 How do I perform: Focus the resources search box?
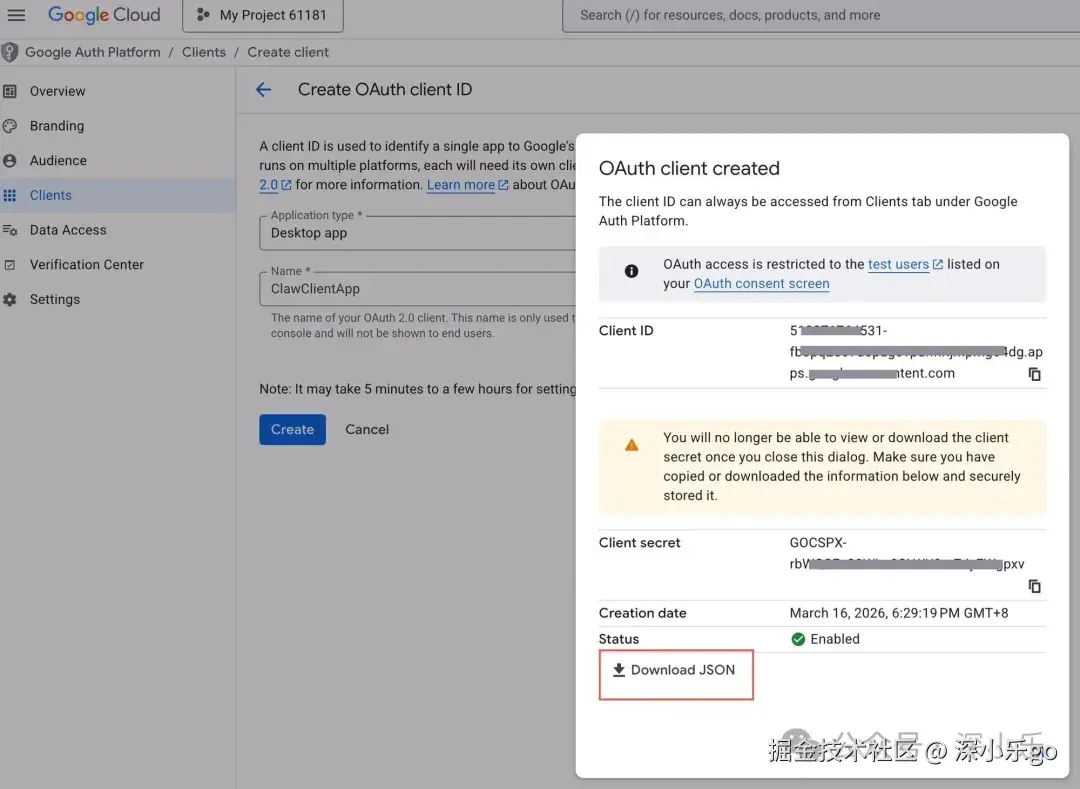821,15
